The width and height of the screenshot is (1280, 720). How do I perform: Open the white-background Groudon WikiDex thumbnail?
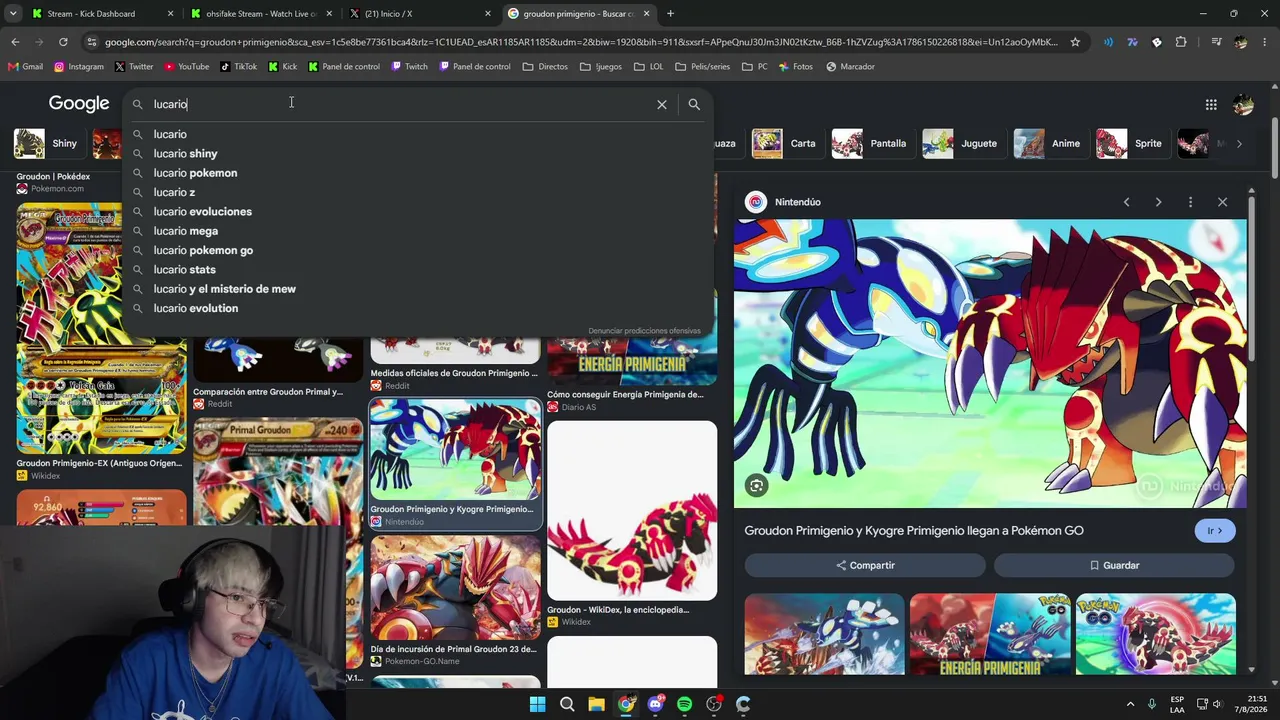pos(632,510)
